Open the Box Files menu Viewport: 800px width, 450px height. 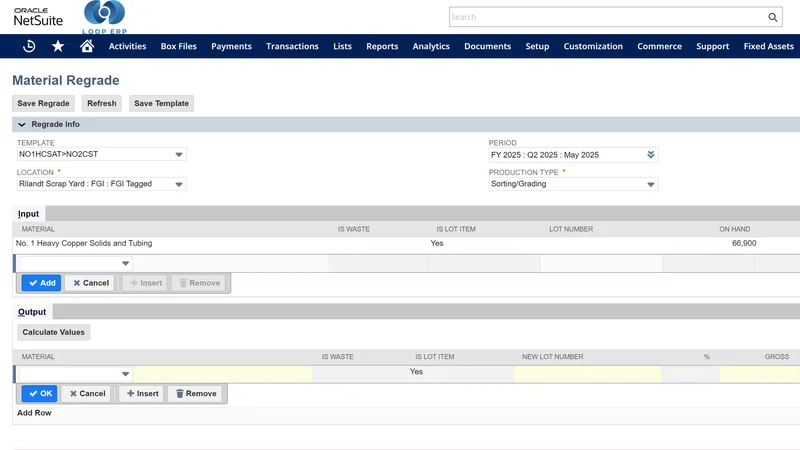(x=179, y=46)
